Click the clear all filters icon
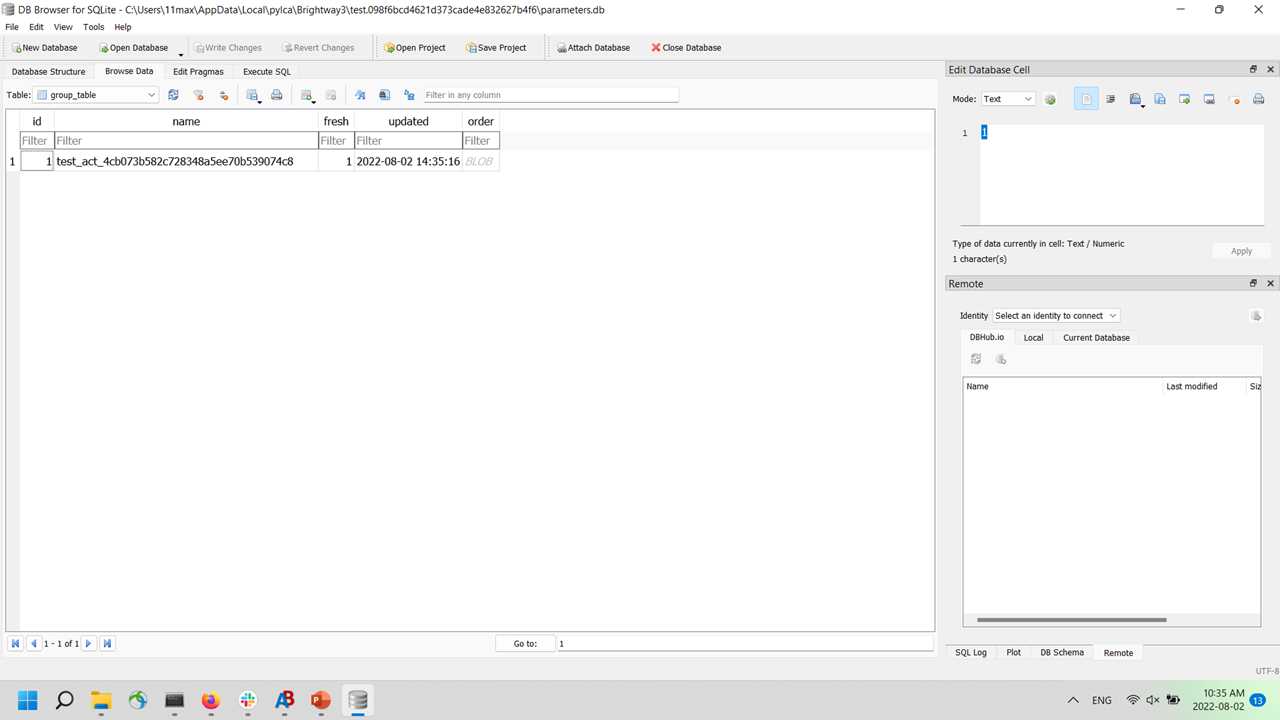Viewport: 1280px width, 720px height. (198, 95)
